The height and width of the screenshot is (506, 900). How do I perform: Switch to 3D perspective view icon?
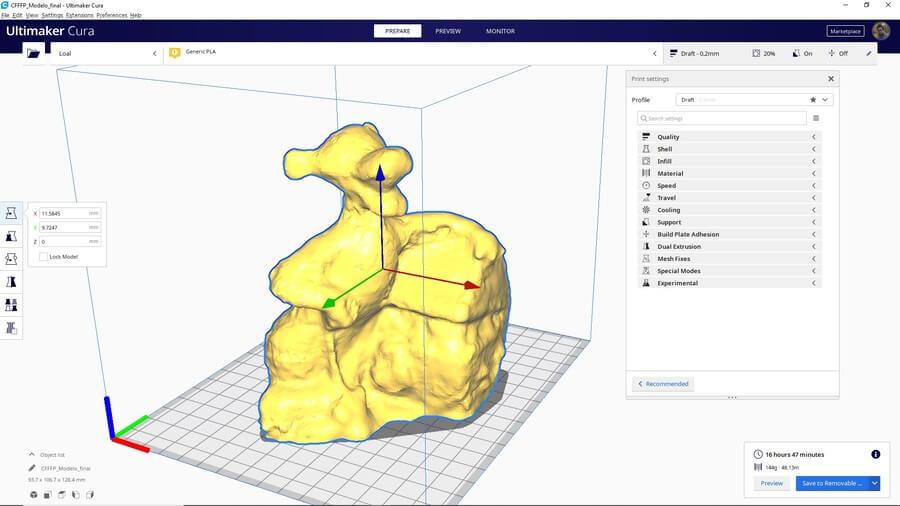34,495
